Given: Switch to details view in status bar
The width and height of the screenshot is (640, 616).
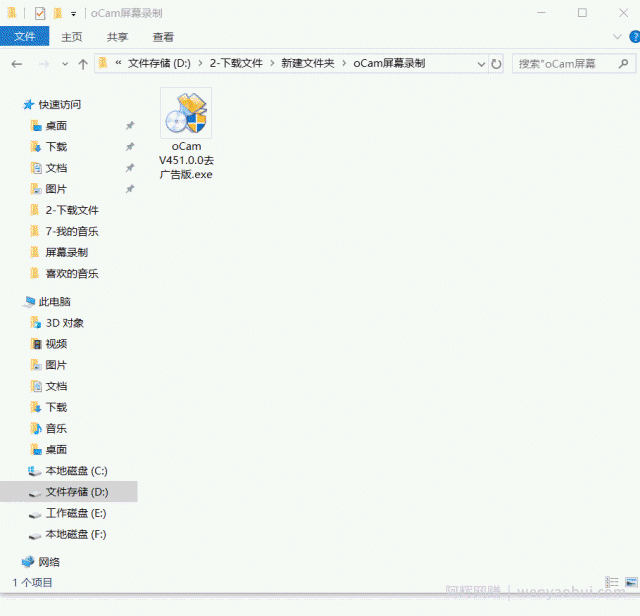Looking at the screenshot, I should [611, 582].
